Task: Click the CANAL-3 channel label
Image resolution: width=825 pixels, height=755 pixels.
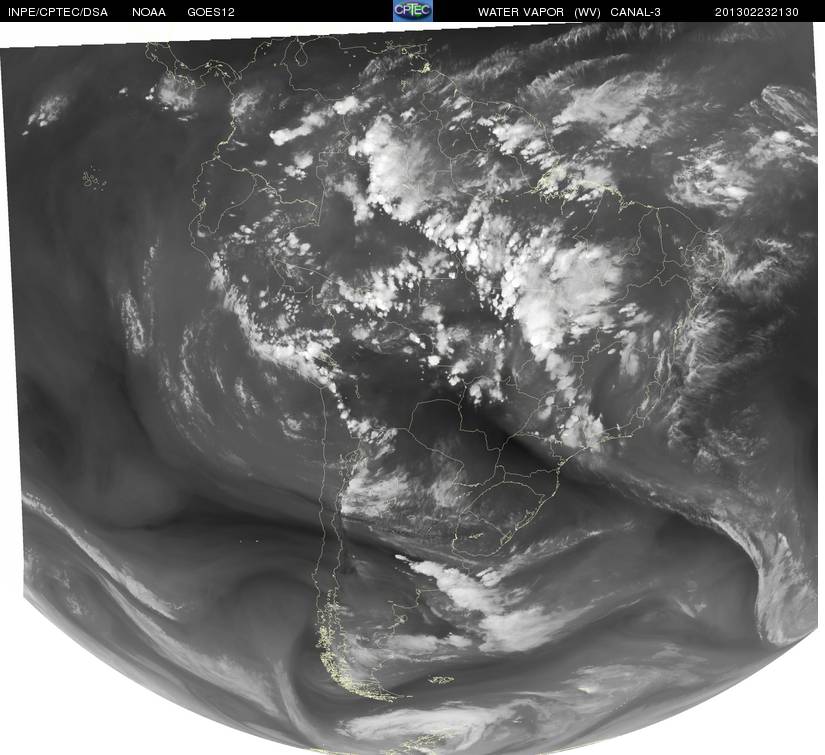Action: tap(636, 12)
